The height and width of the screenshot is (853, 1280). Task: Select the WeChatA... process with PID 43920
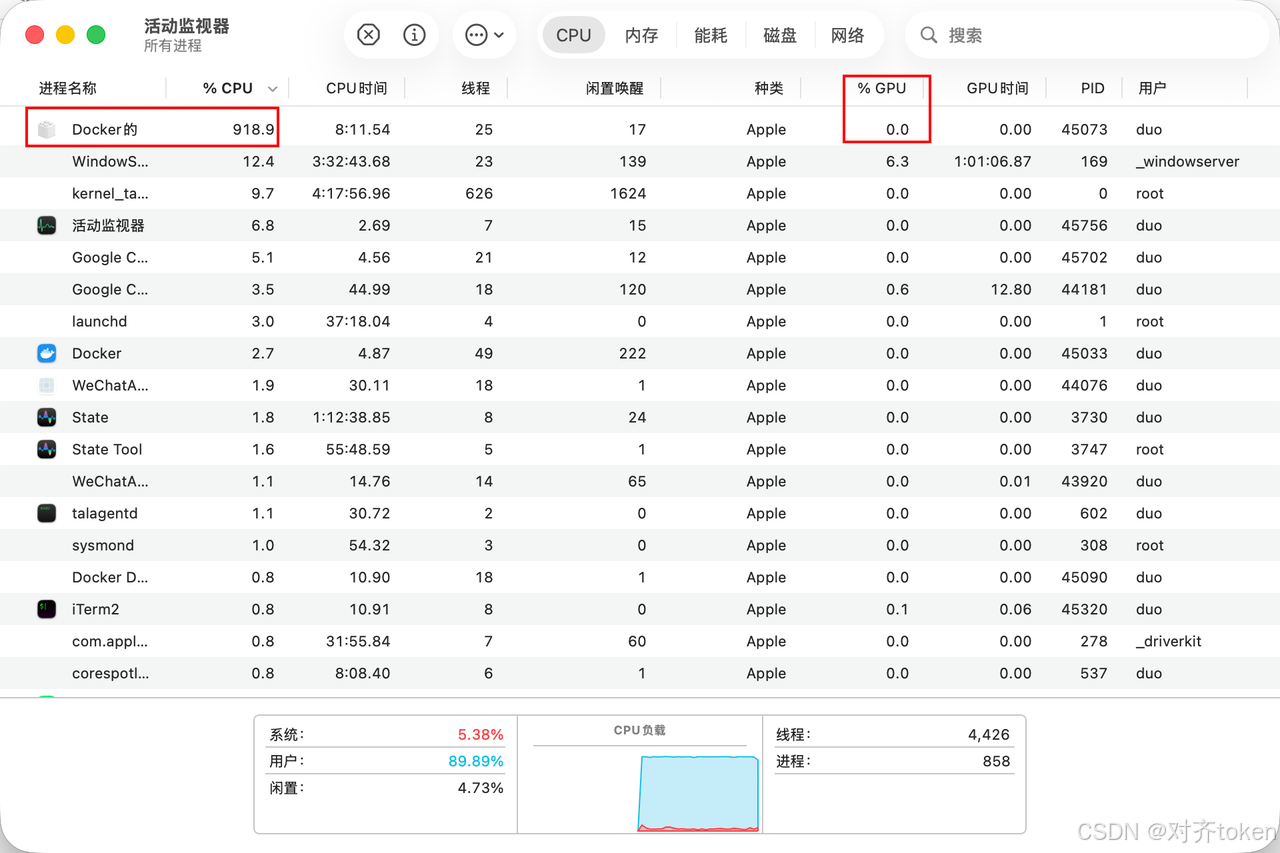pyautogui.click(x=110, y=481)
